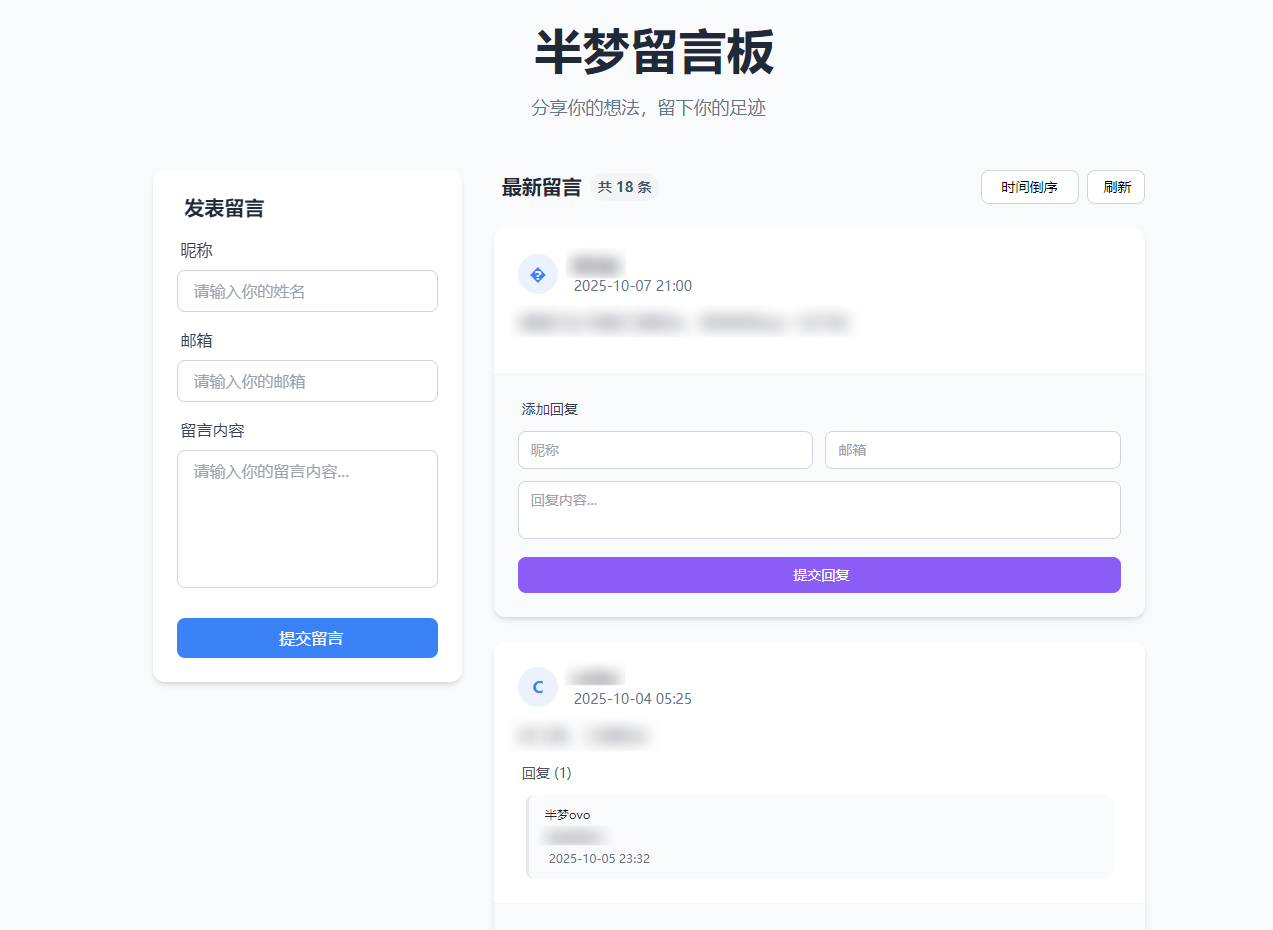1273x930 pixels.
Task: Click the 2025-10-07 21:00 timestamp
Action: (x=632, y=286)
